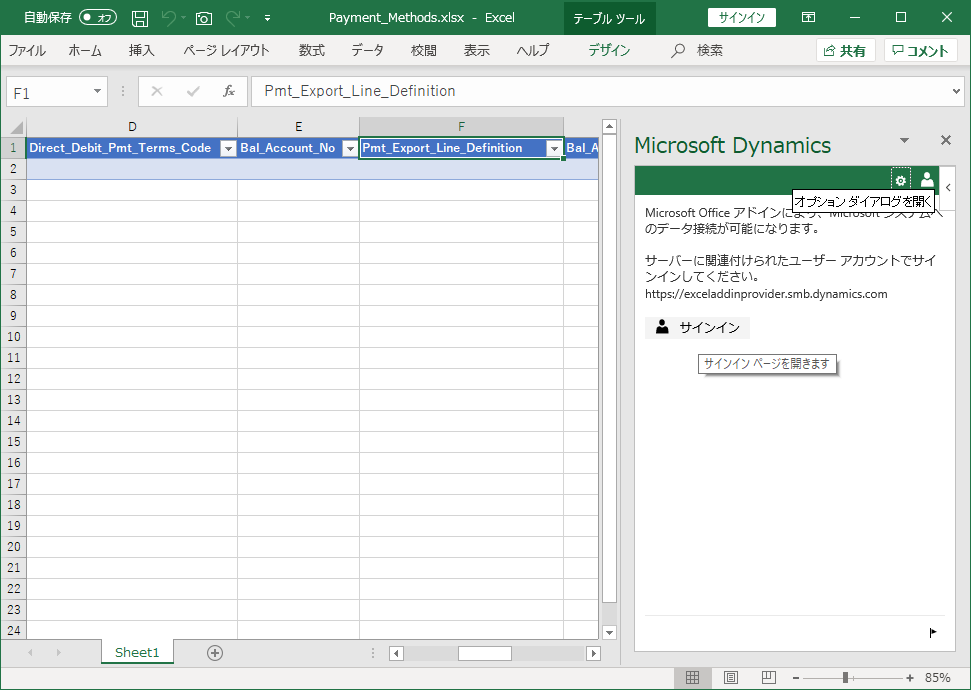Click the horizontal scrollbar thumb
The width and height of the screenshot is (971, 690).
tap(485, 653)
